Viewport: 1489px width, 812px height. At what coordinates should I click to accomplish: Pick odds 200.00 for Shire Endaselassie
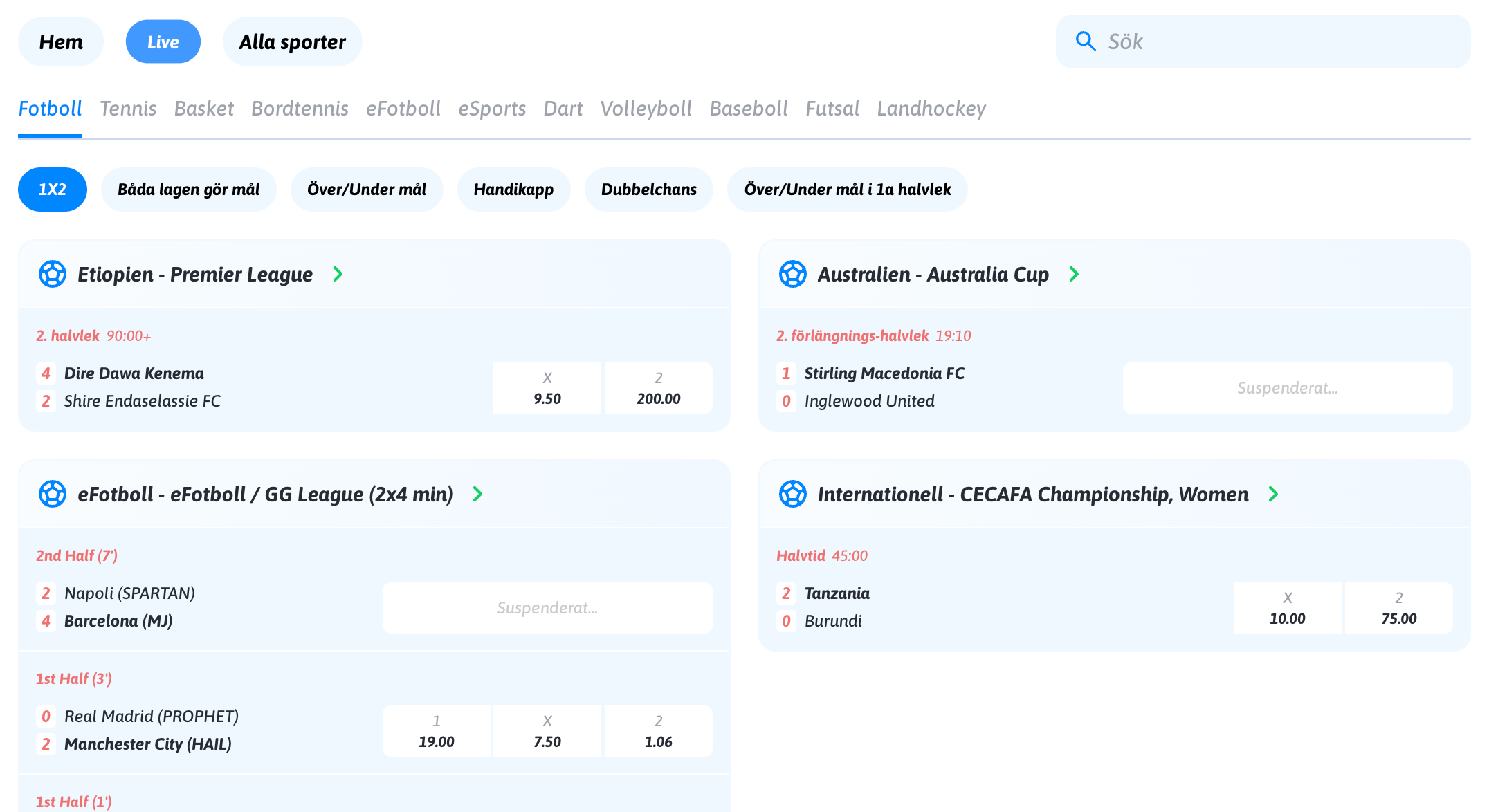pyautogui.click(x=658, y=388)
